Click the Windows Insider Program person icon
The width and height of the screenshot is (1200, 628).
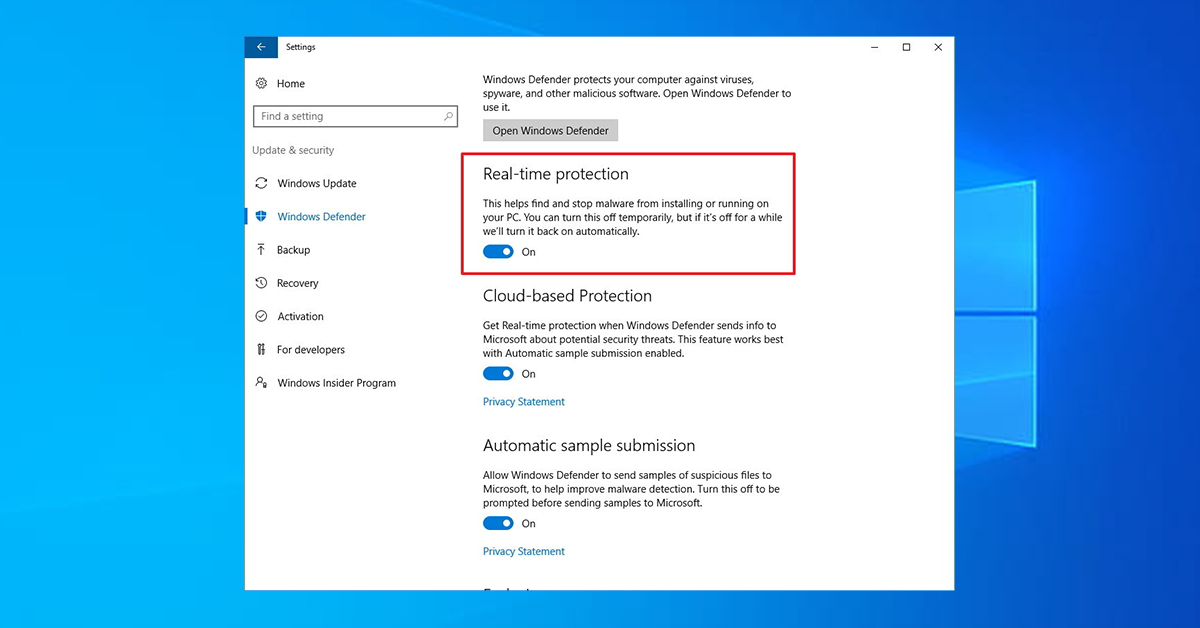tap(261, 383)
